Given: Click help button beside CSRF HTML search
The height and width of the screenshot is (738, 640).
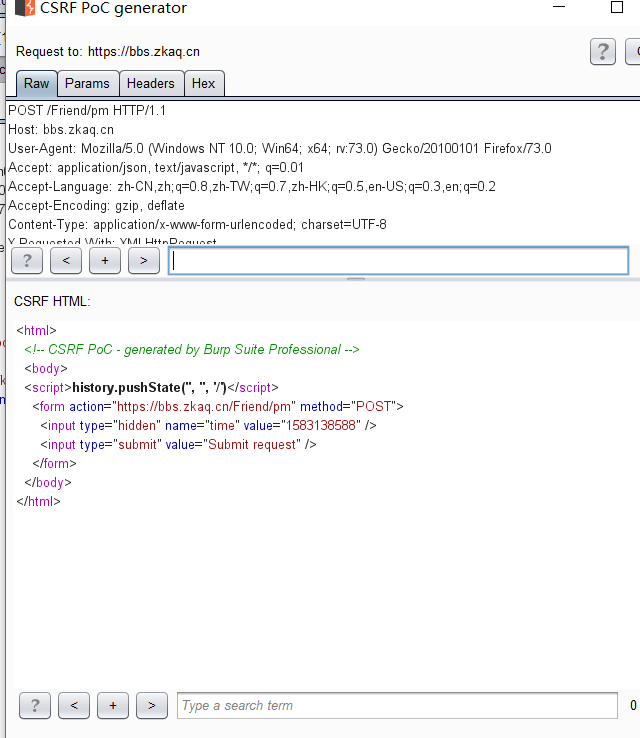Looking at the screenshot, I should point(35,706).
